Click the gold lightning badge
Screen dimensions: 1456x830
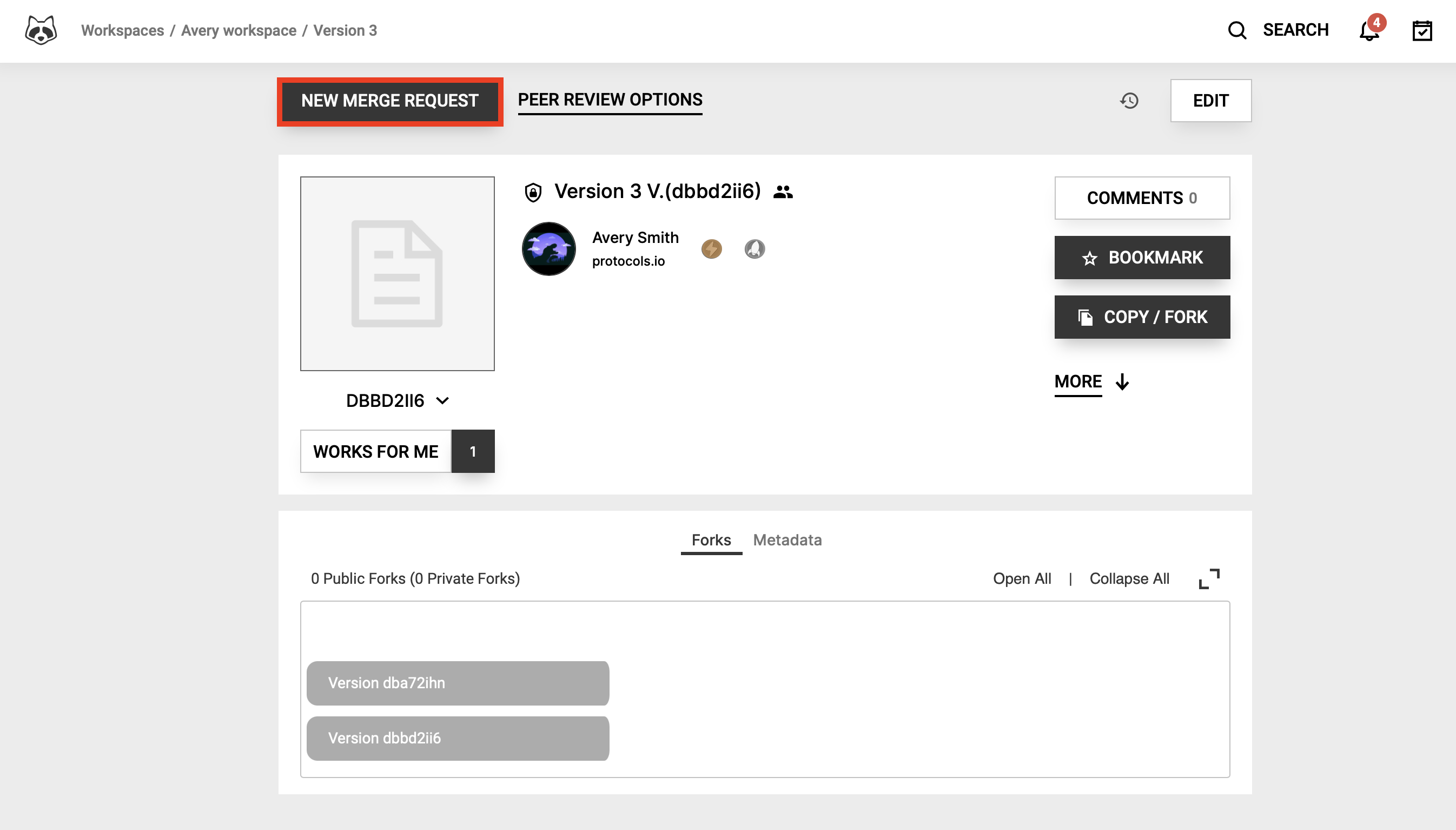pyautogui.click(x=711, y=249)
